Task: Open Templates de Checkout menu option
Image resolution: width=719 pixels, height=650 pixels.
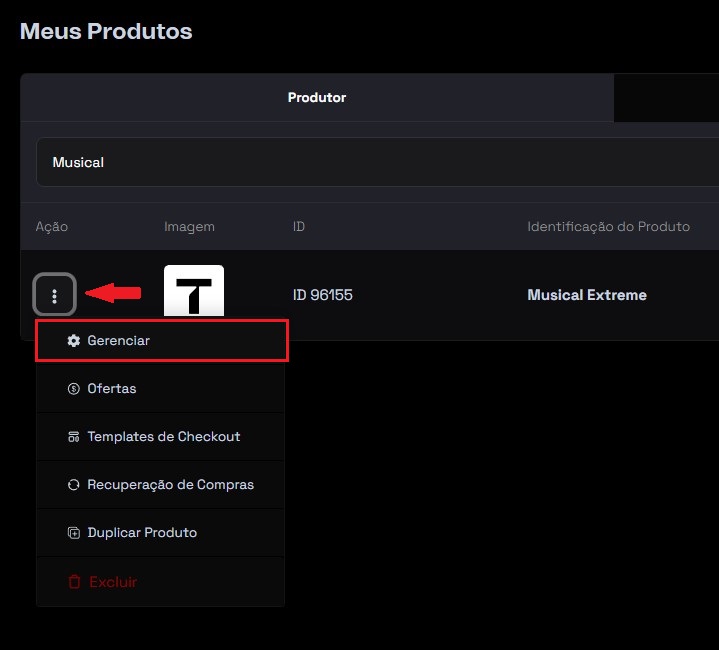Action: point(163,437)
